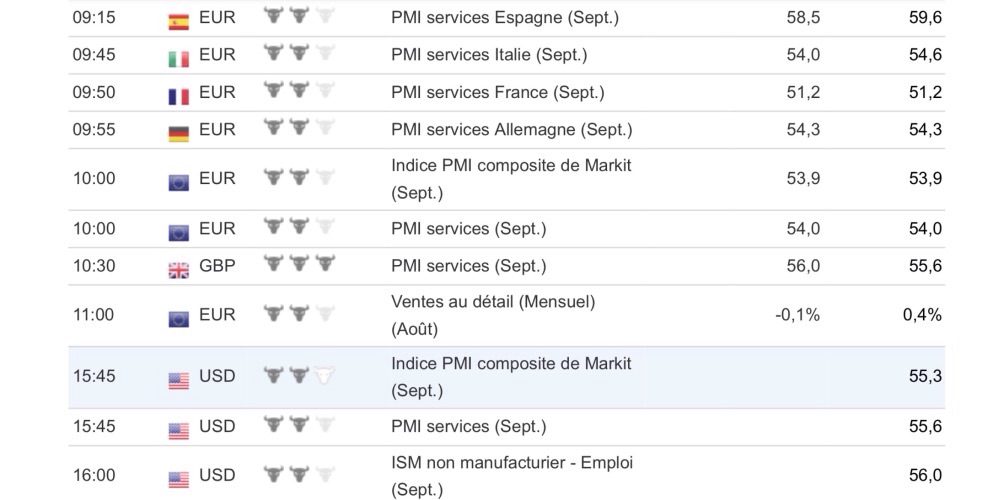
Task: Click the Spain flag icon at 09:15
Action: coord(178,20)
